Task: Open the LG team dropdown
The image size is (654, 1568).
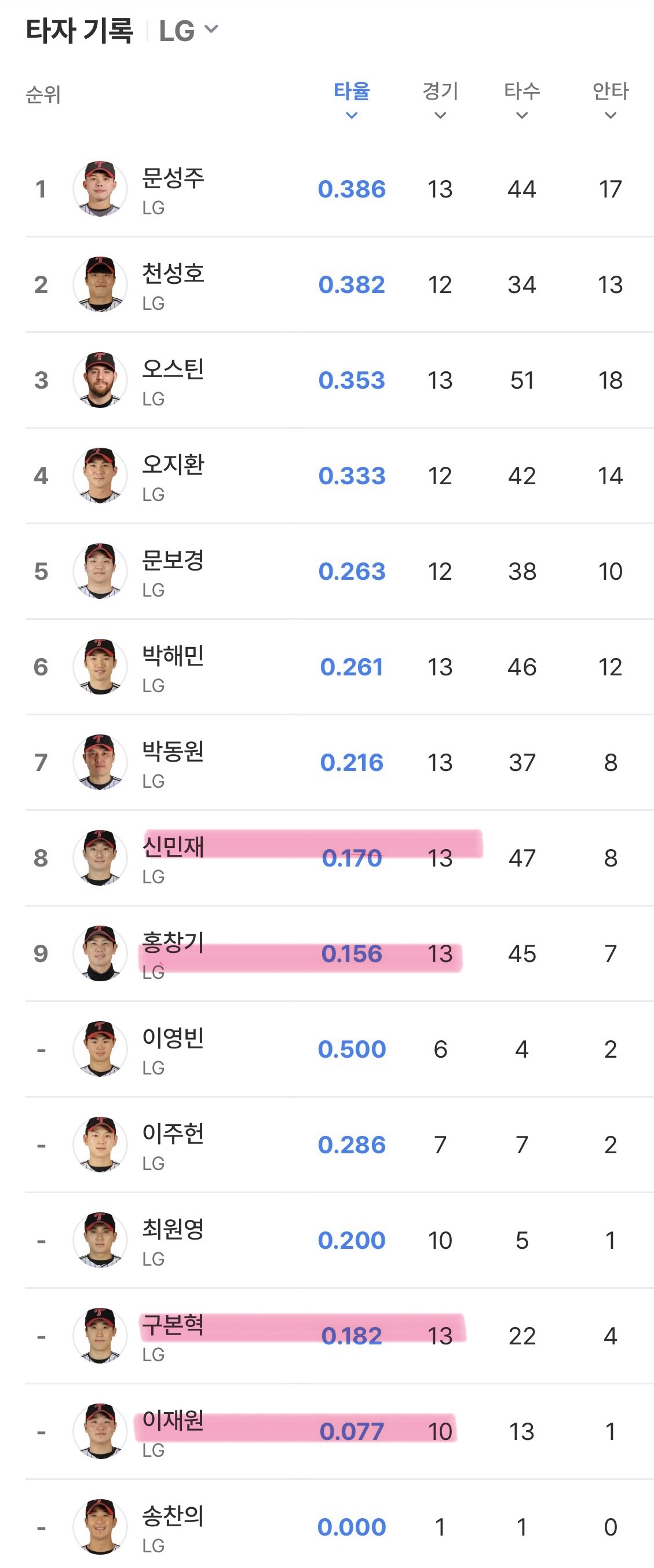Action: [x=188, y=31]
